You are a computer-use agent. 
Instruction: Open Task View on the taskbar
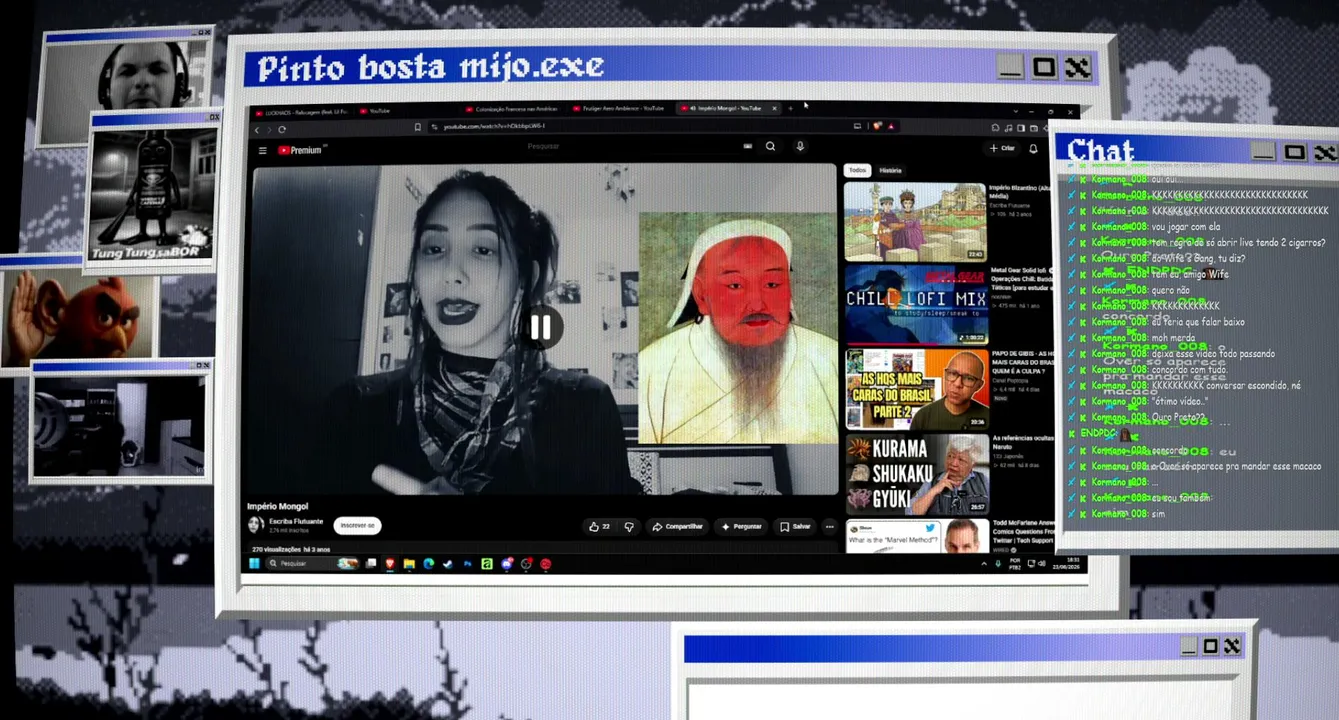371,564
